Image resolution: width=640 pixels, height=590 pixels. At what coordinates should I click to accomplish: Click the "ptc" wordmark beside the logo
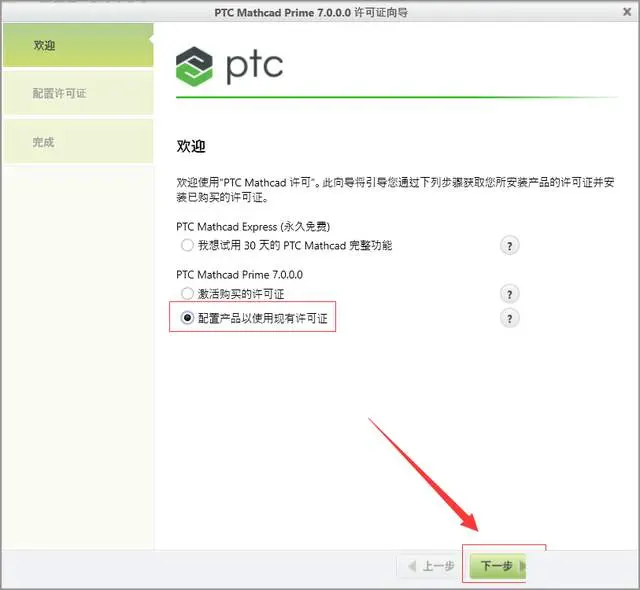point(254,67)
